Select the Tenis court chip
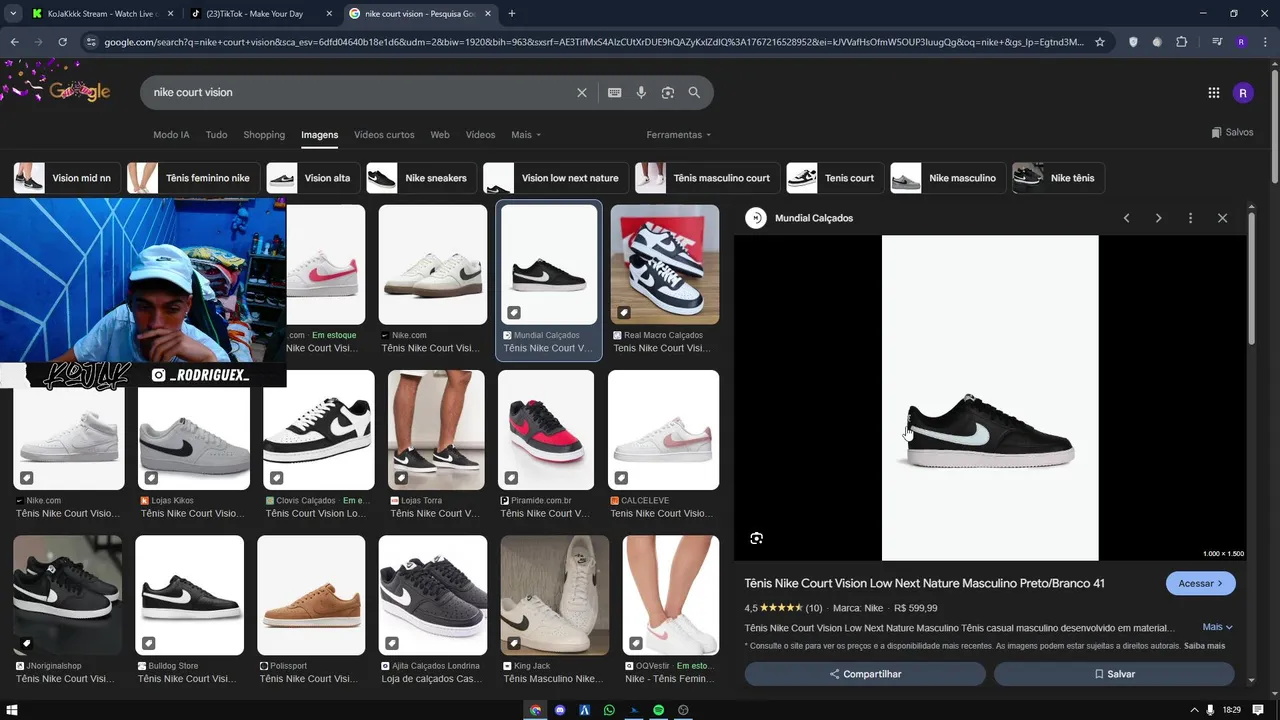 click(x=836, y=178)
